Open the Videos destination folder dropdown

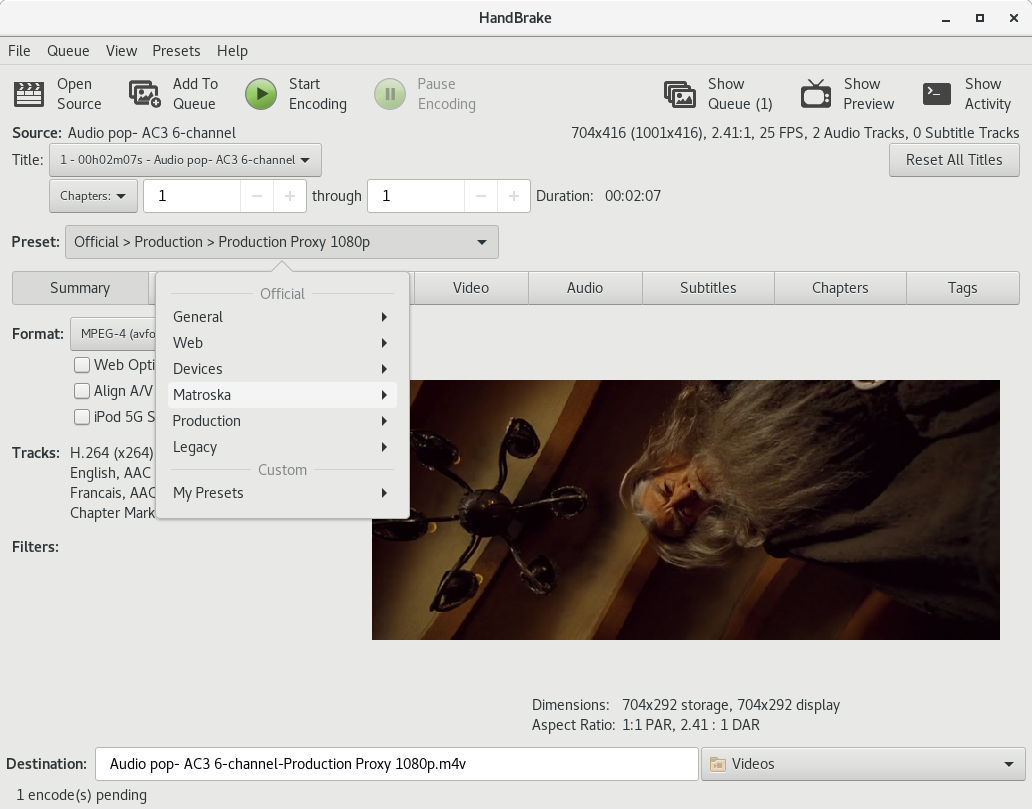(x=863, y=764)
